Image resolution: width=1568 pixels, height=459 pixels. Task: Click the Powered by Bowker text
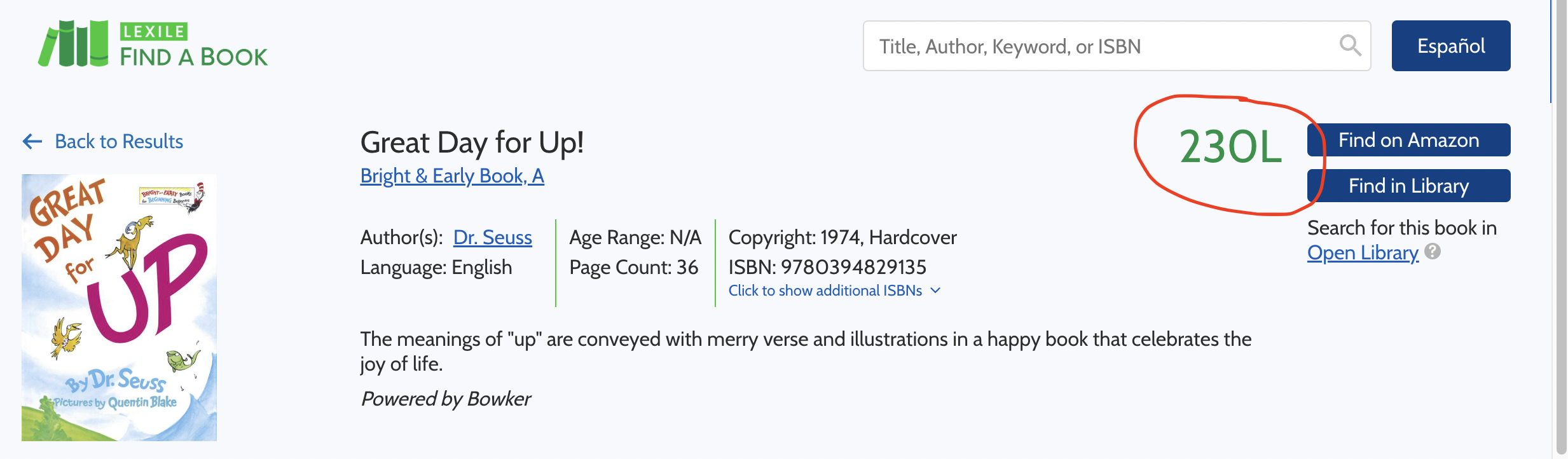[445, 399]
